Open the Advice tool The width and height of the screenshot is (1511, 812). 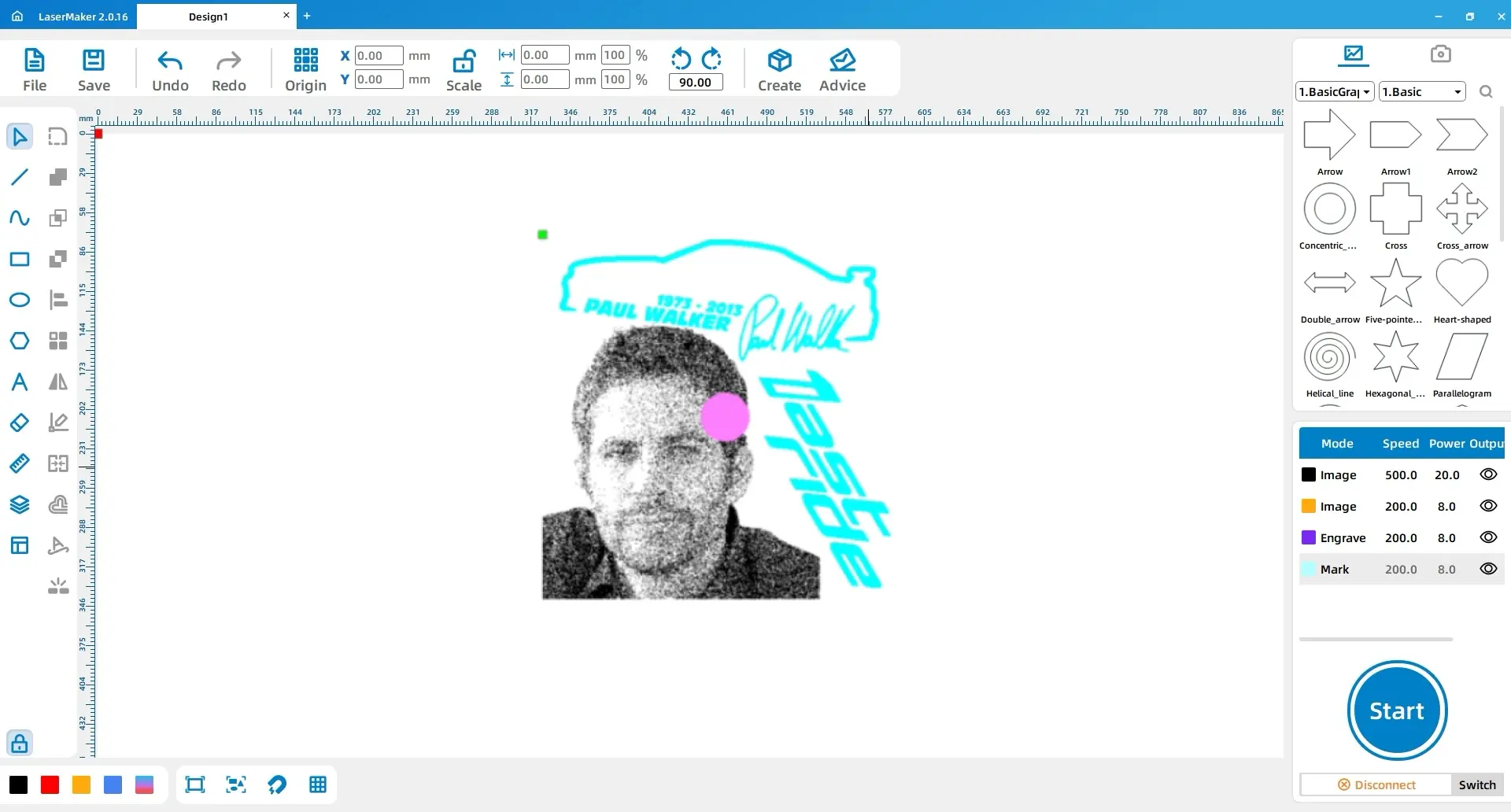pos(842,70)
